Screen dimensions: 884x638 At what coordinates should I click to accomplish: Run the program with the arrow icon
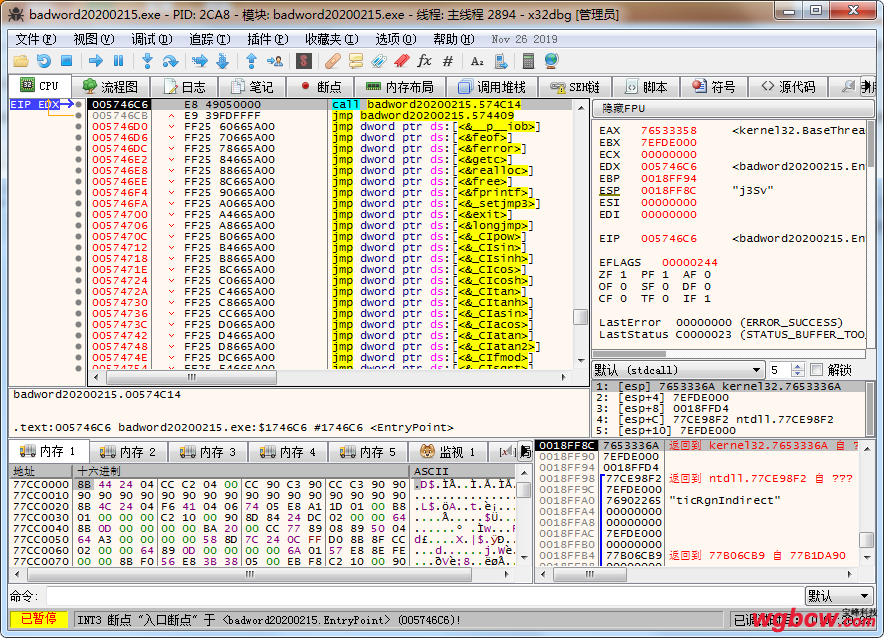[96, 61]
